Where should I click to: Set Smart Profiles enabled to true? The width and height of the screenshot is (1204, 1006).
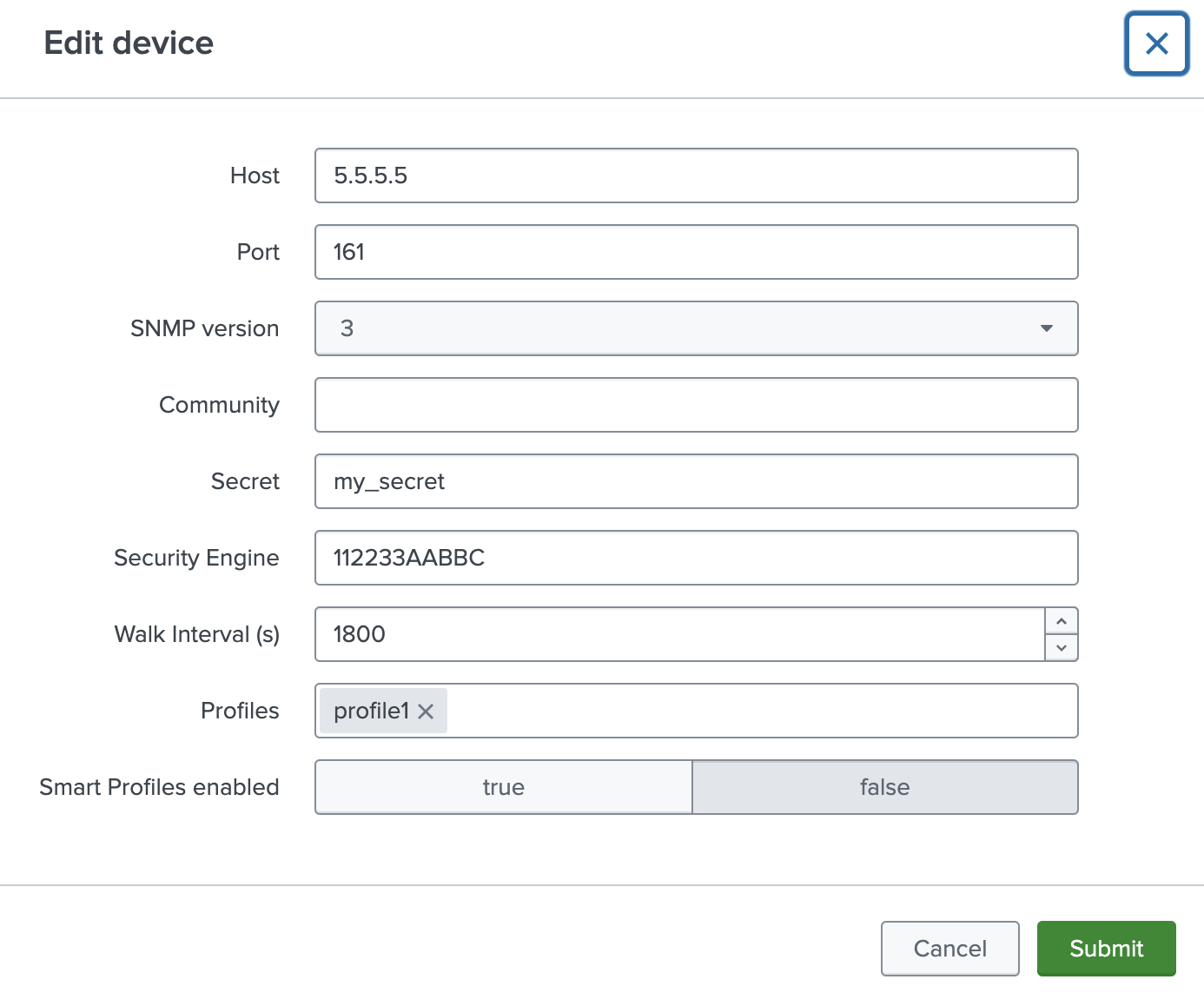click(x=503, y=787)
